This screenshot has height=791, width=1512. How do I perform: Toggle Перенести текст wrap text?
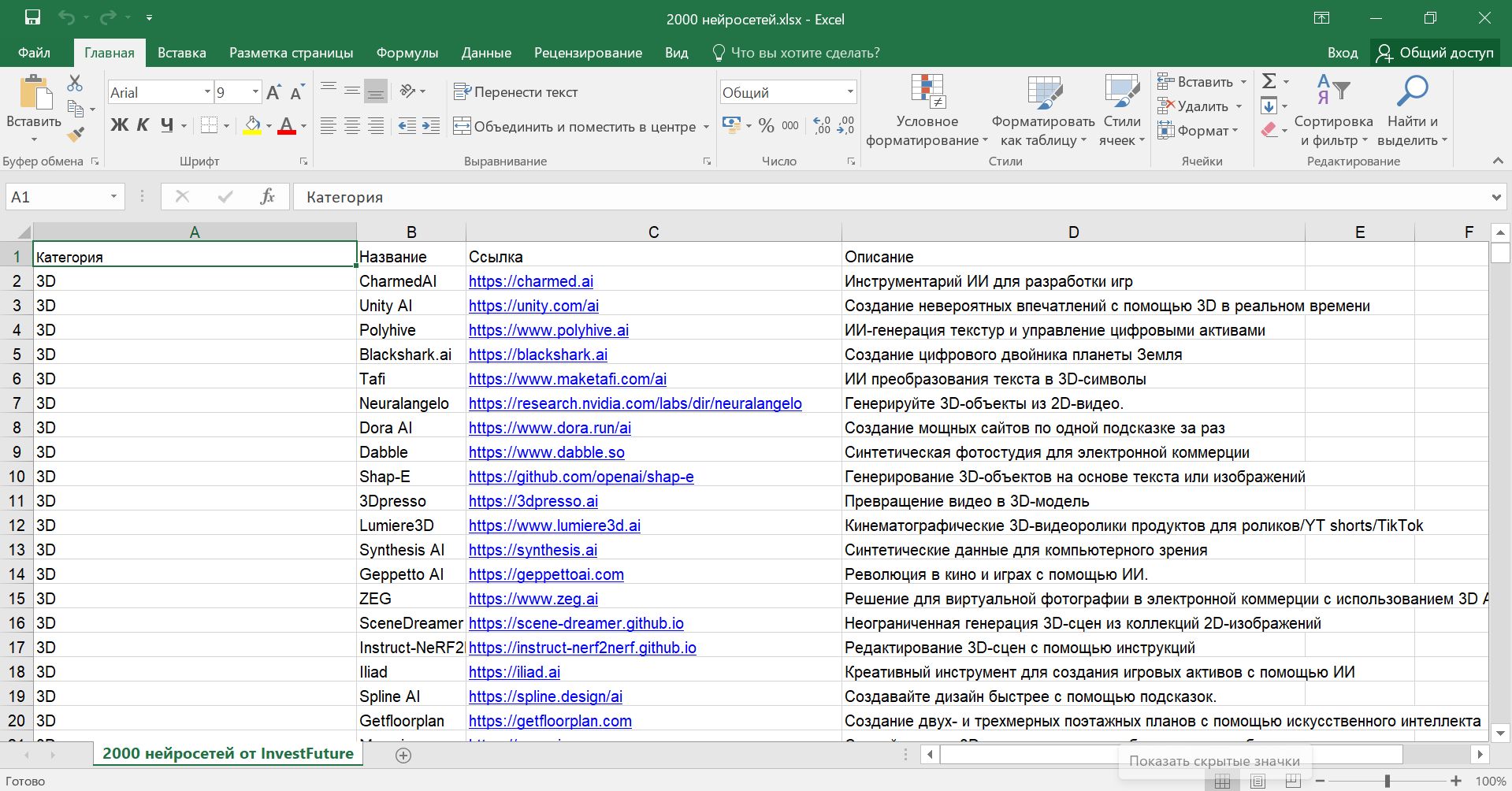516,92
